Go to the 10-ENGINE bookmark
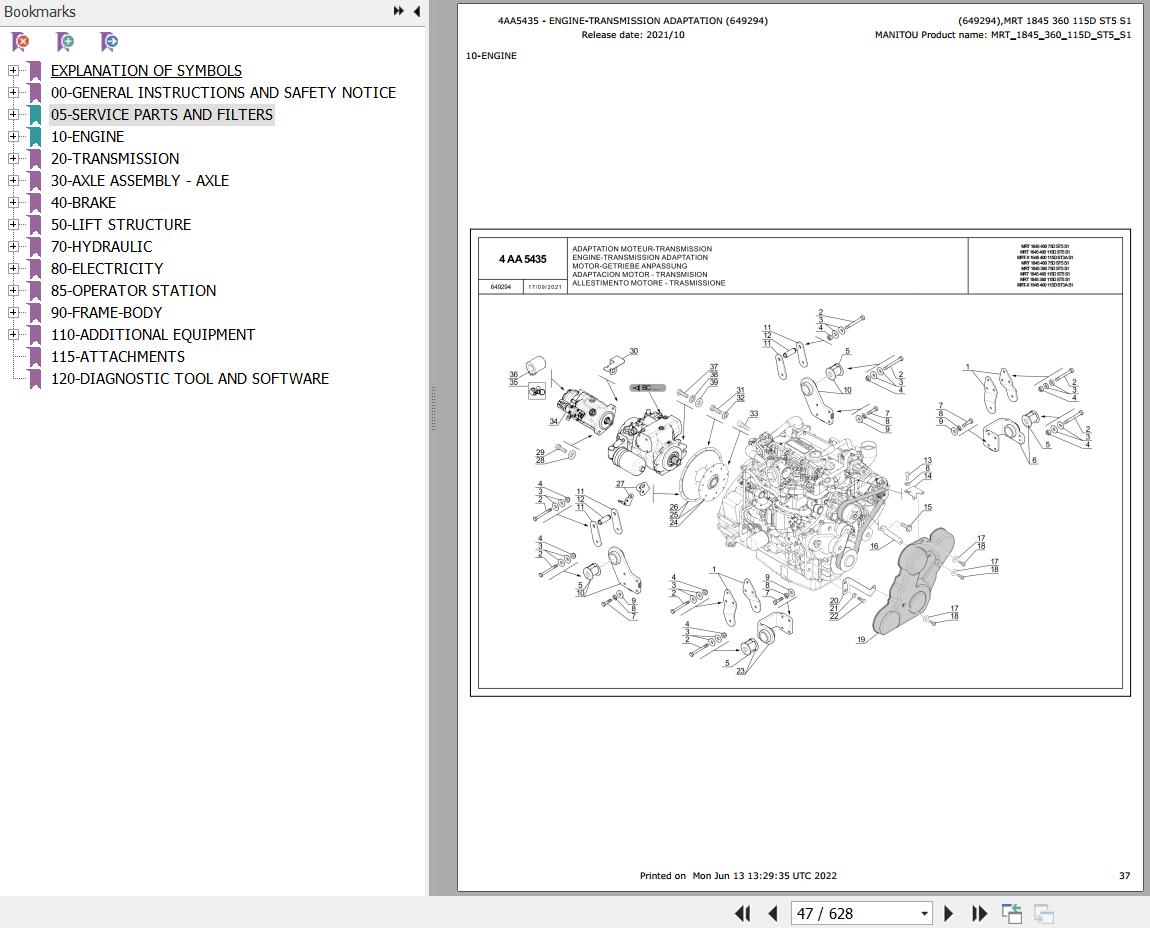Viewport: 1150px width, 928px height. point(87,136)
